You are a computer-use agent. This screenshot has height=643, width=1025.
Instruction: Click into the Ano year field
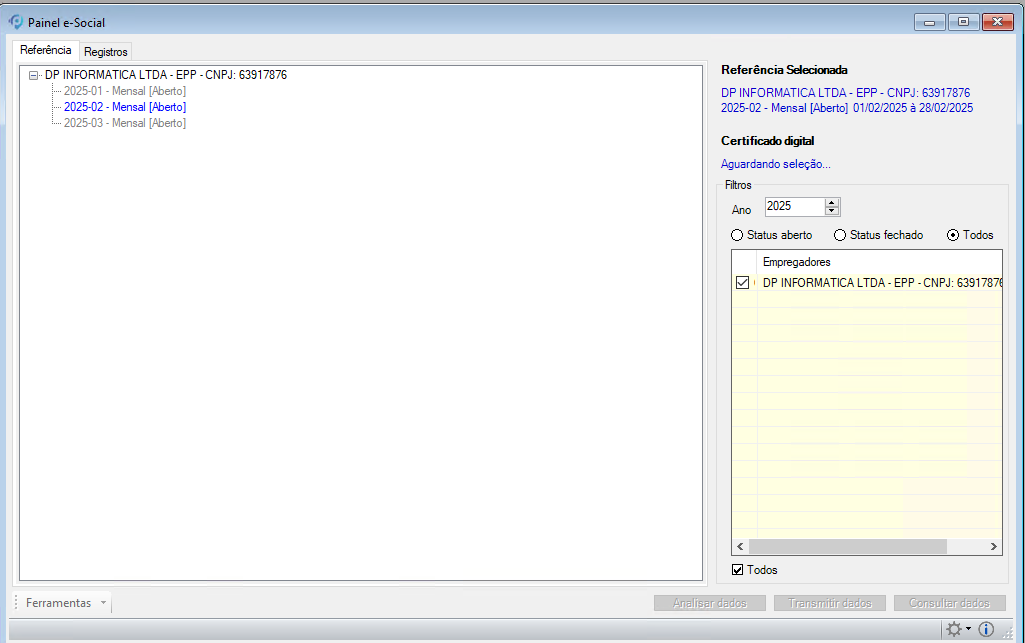click(794, 206)
